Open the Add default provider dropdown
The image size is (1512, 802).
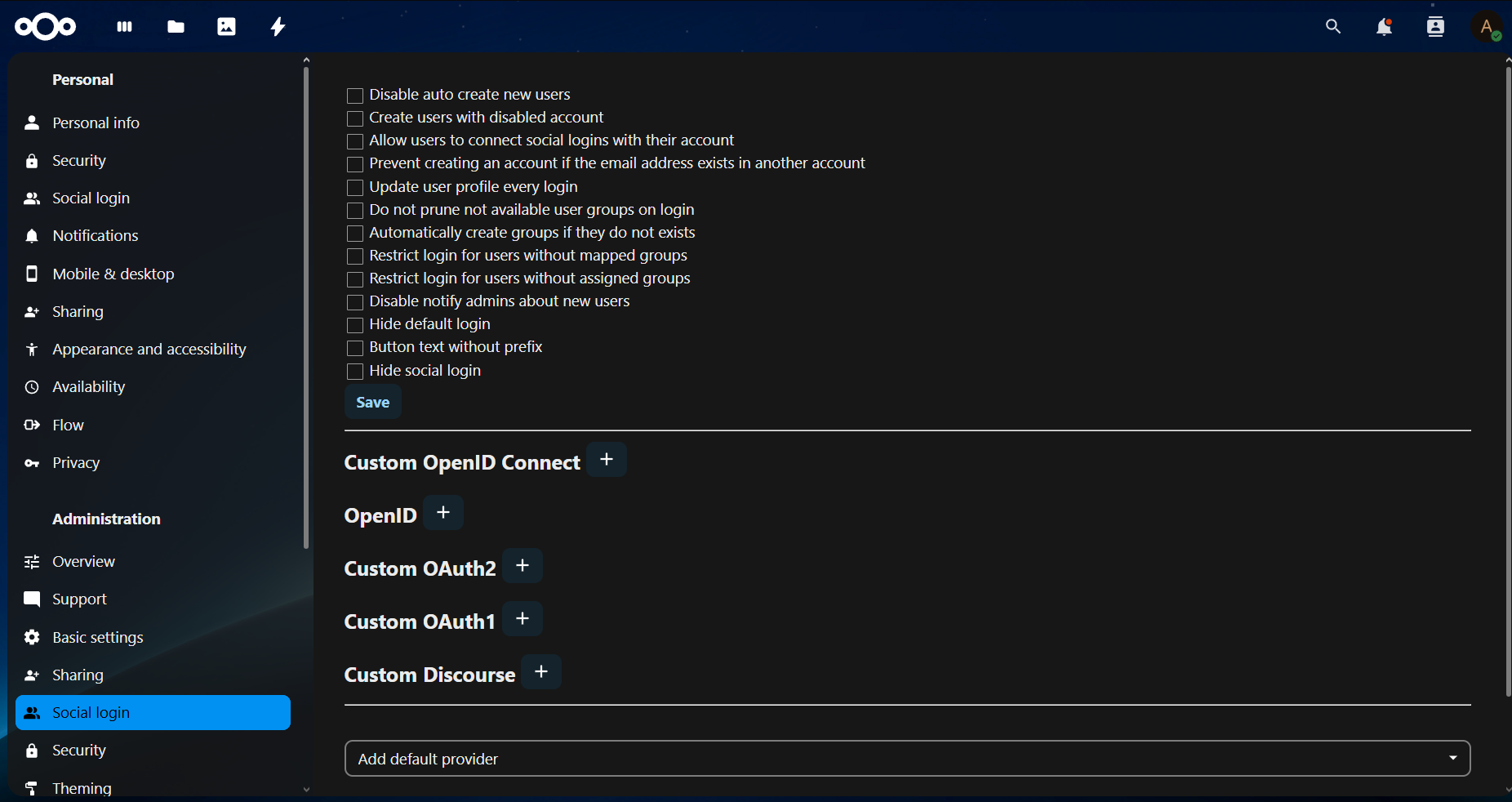click(x=907, y=759)
